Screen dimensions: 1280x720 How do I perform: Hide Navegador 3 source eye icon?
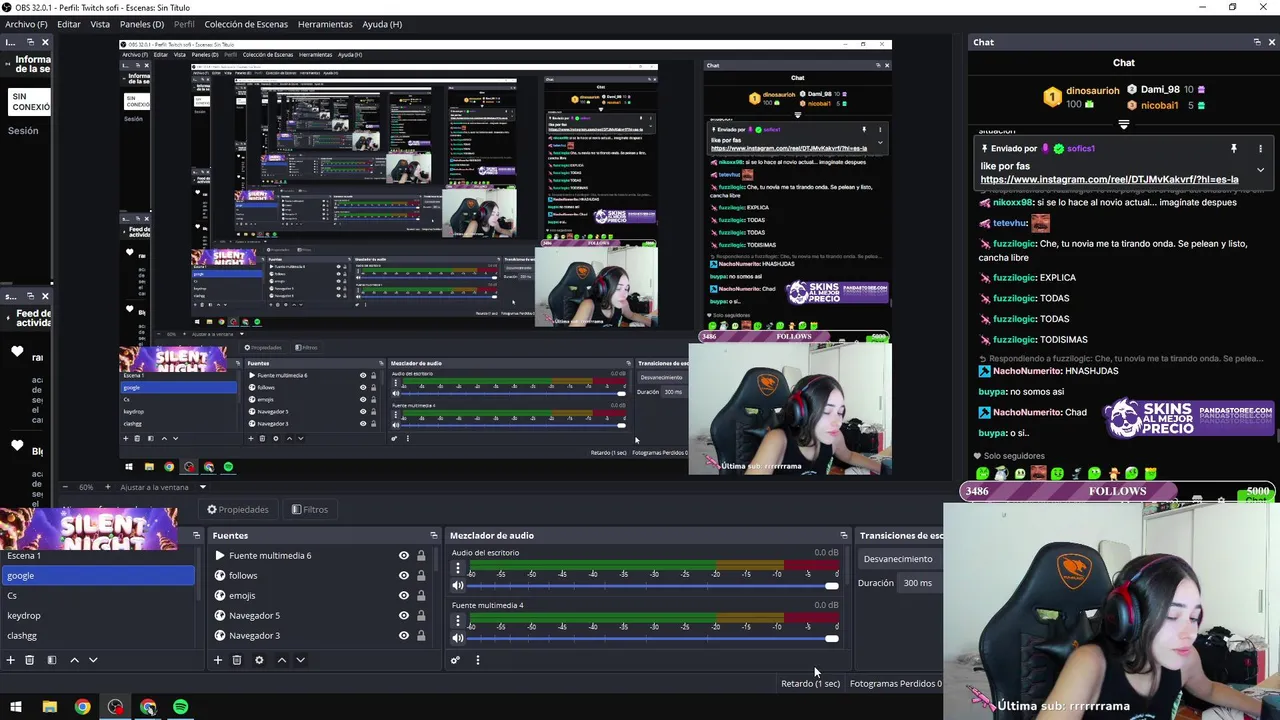tap(404, 636)
